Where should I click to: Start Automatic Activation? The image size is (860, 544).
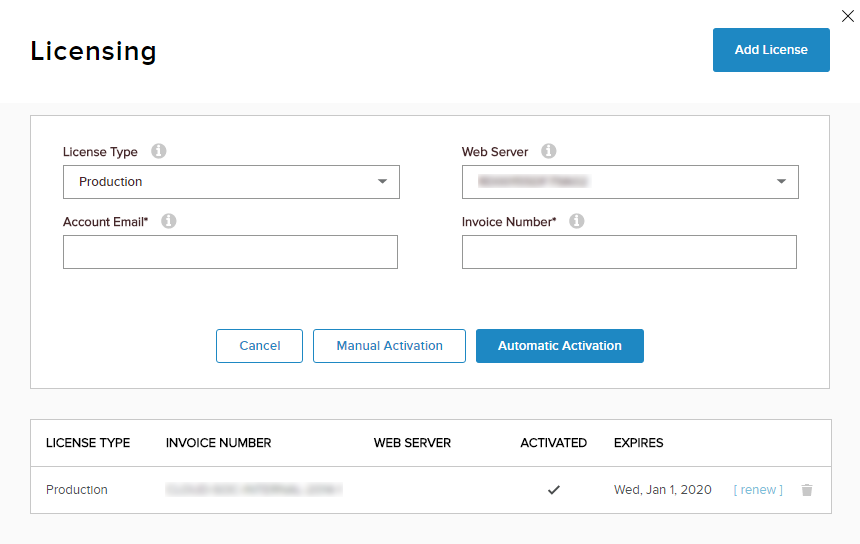[560, 346]
